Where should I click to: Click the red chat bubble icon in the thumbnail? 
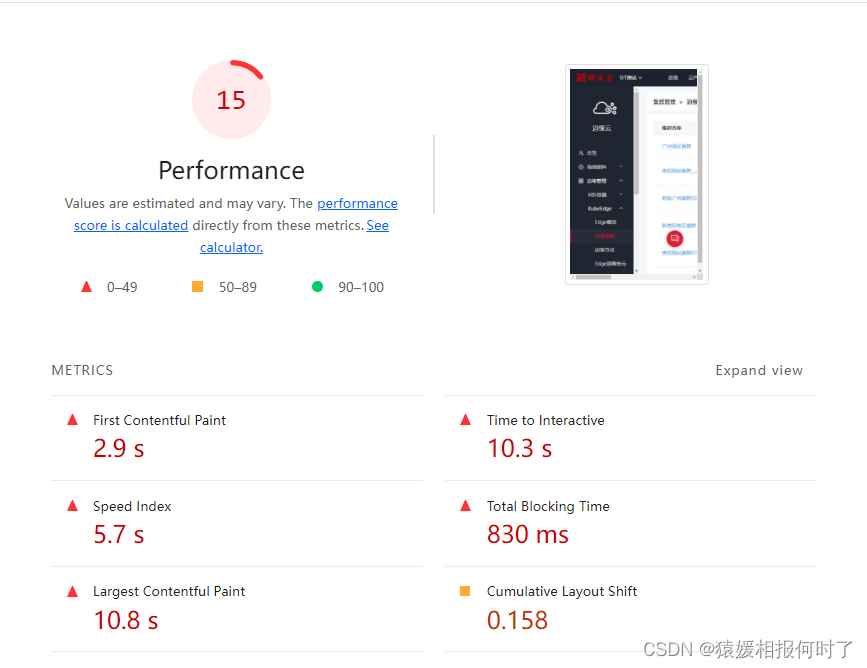(675, 238)
